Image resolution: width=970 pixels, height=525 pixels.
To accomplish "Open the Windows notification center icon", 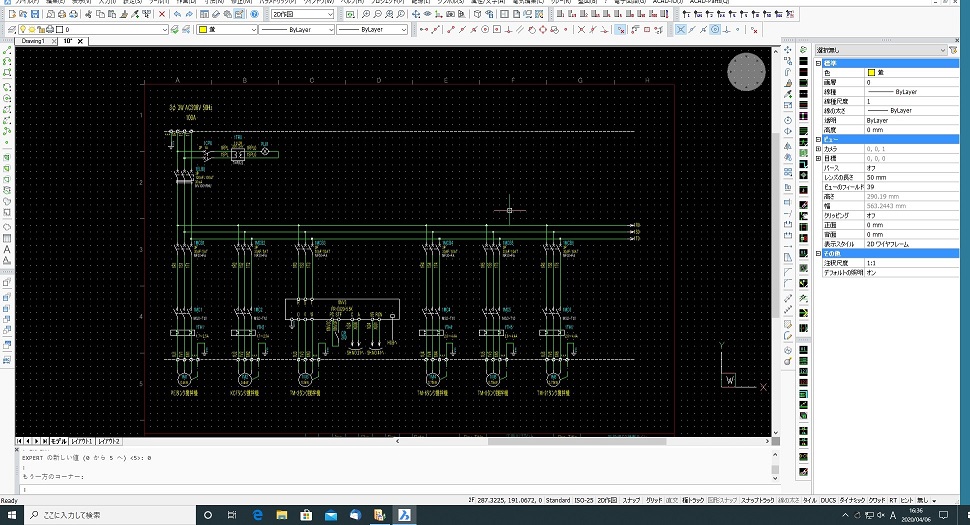I will [x=943, y=514].
